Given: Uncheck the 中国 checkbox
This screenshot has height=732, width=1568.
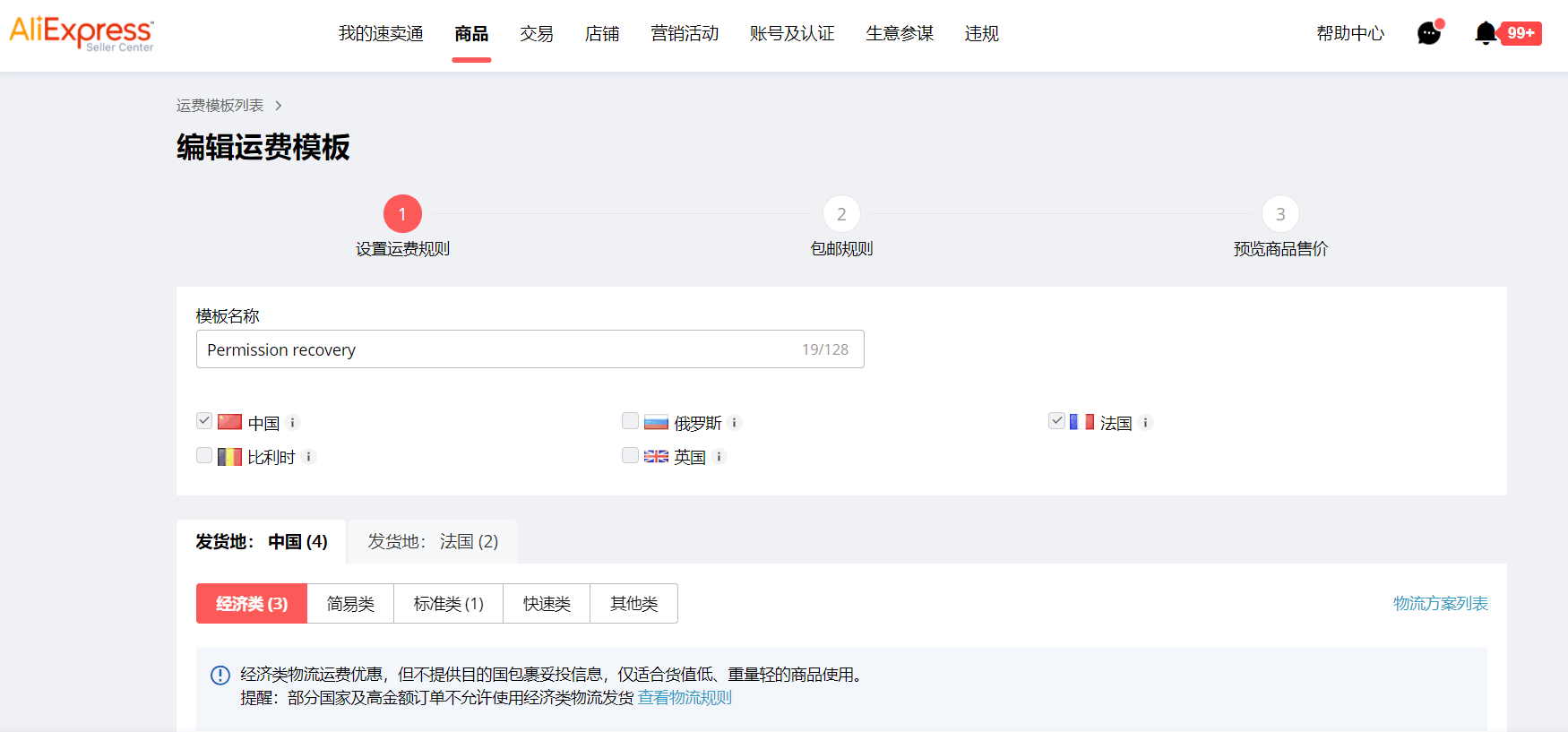Looking at the screenshot, I should pyautogui.click(x=204, y=421).
